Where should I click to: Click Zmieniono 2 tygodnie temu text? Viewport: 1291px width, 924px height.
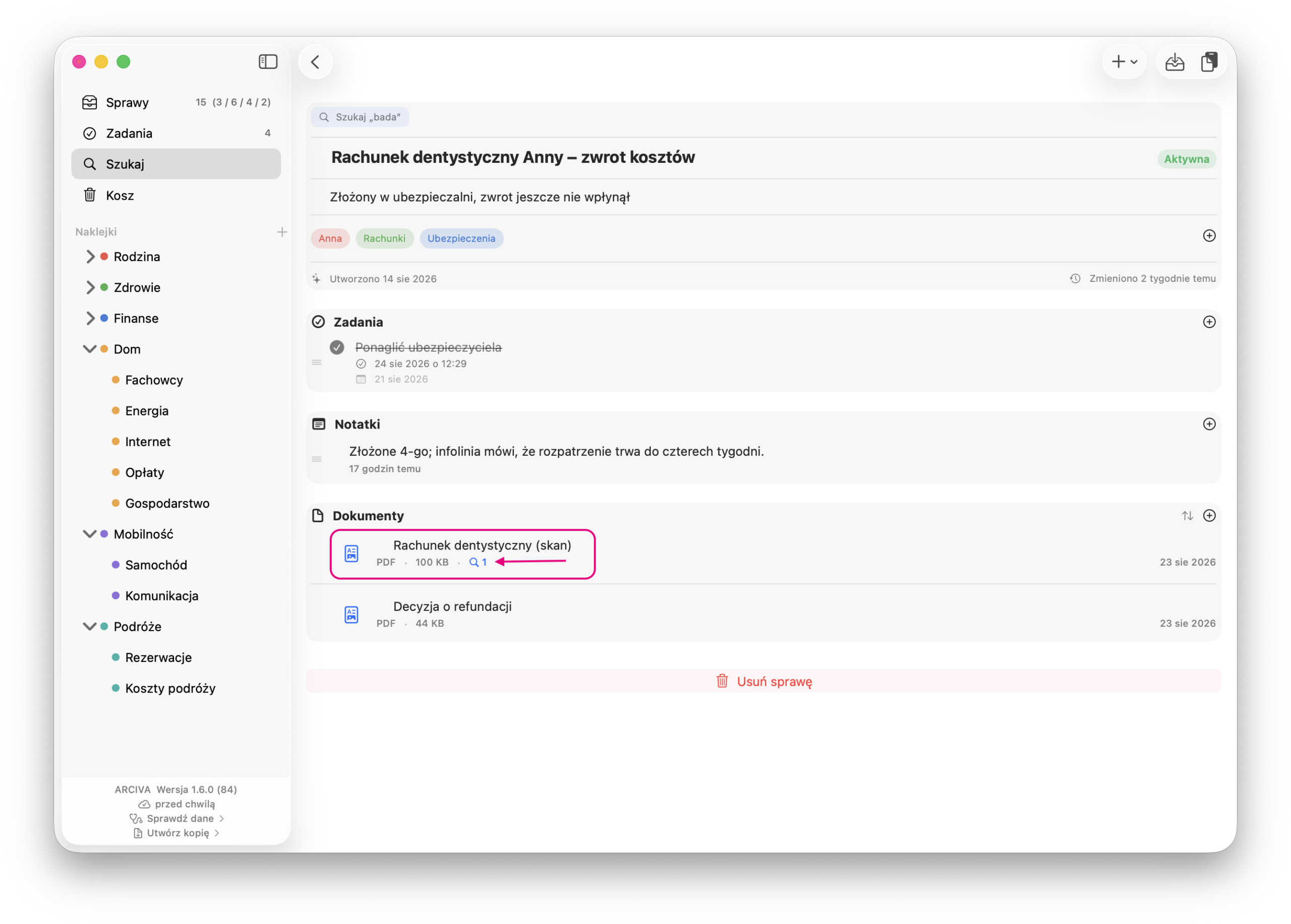click(x=1152, y=278)
